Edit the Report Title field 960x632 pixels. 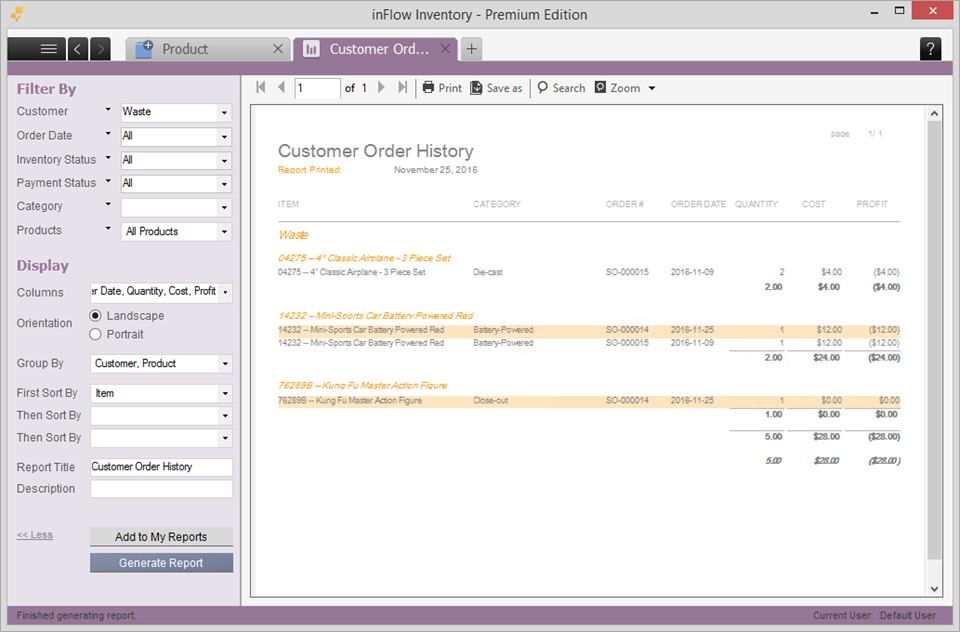(x=161, y=467)
